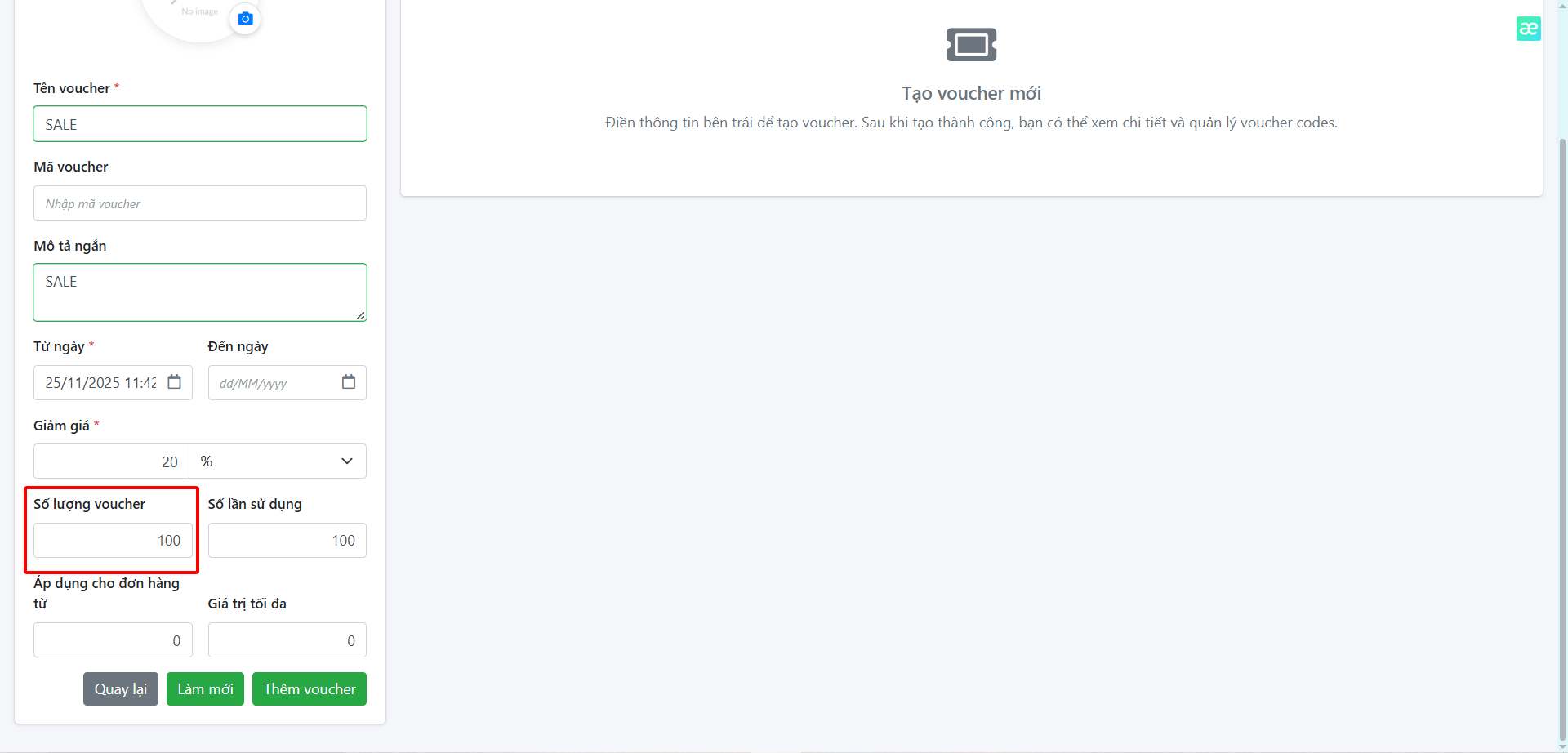The height and width of the screenshot is (753, 1568).
Task: Click the ticket voucher icon
Action: click(971, 44)
